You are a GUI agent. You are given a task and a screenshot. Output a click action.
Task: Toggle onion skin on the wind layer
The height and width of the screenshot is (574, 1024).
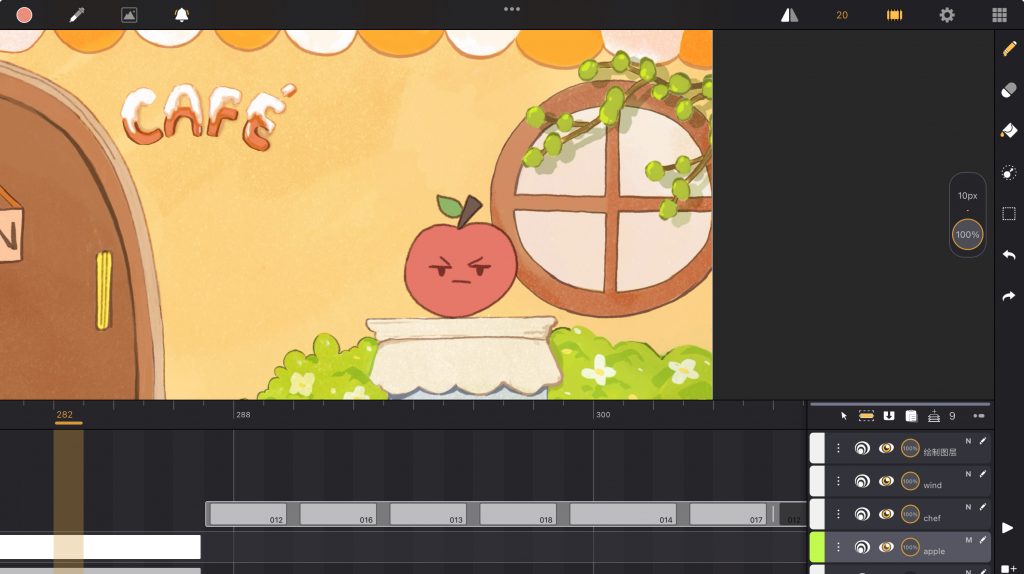(862, 481)
